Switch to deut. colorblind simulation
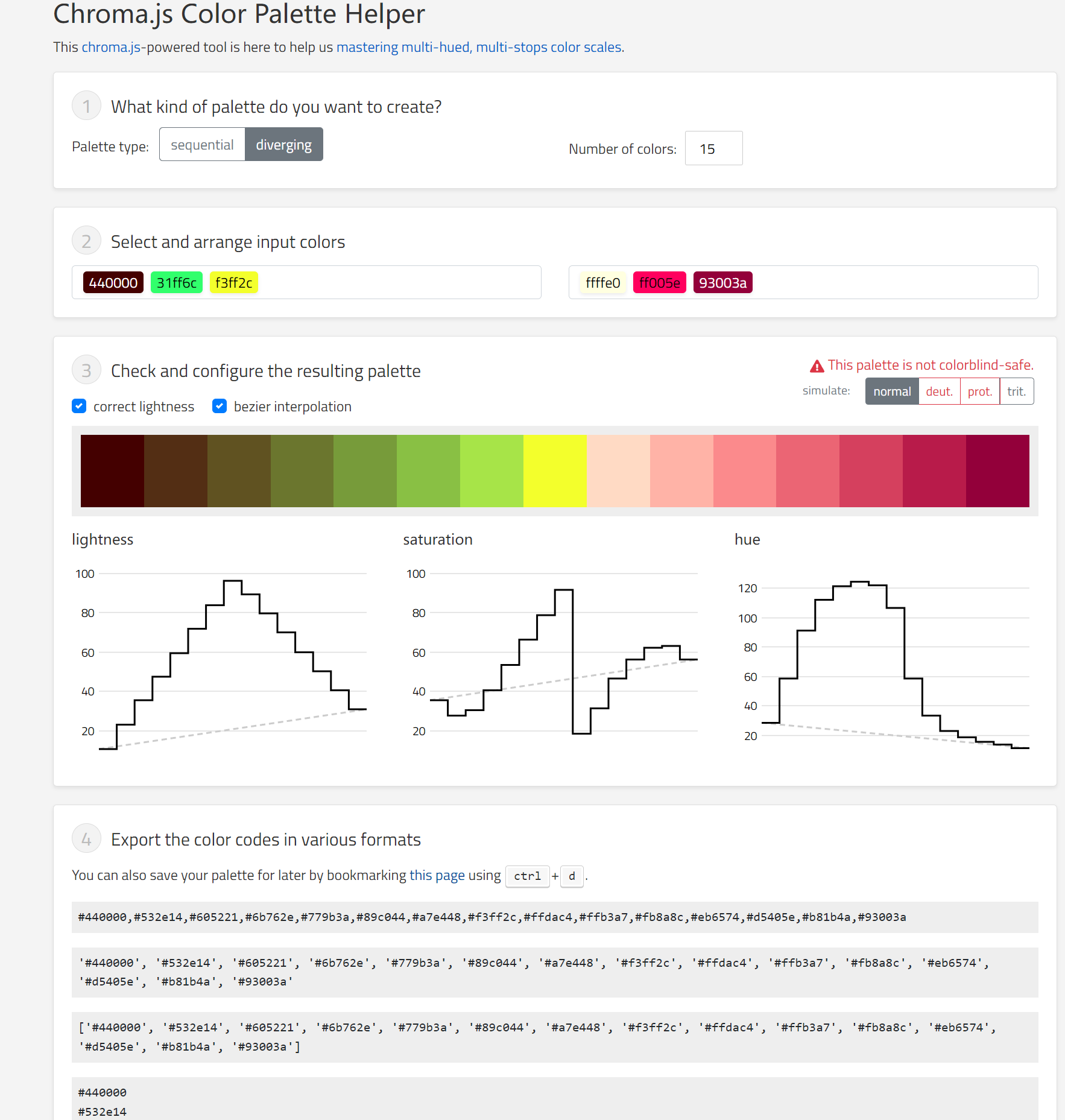 [x=939, y=391]
